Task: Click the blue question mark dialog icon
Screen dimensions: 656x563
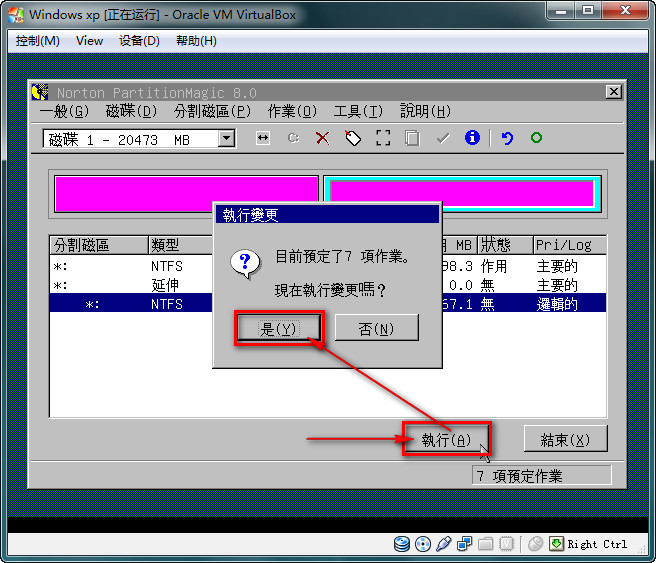Action: pos(245,264)
